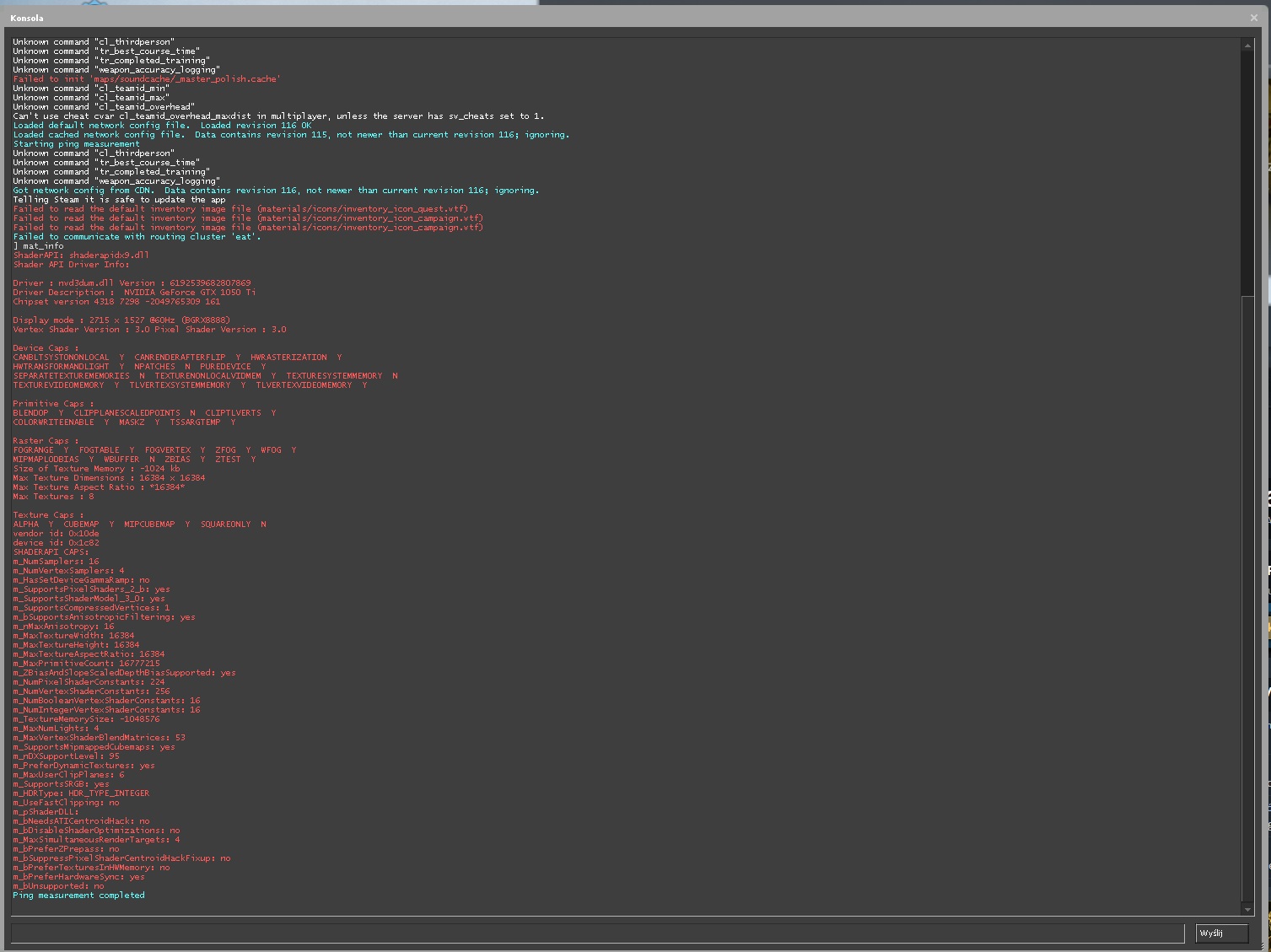Click the "Device Caps :" heading
1271x952 pixels.
(x=46, y=348)
